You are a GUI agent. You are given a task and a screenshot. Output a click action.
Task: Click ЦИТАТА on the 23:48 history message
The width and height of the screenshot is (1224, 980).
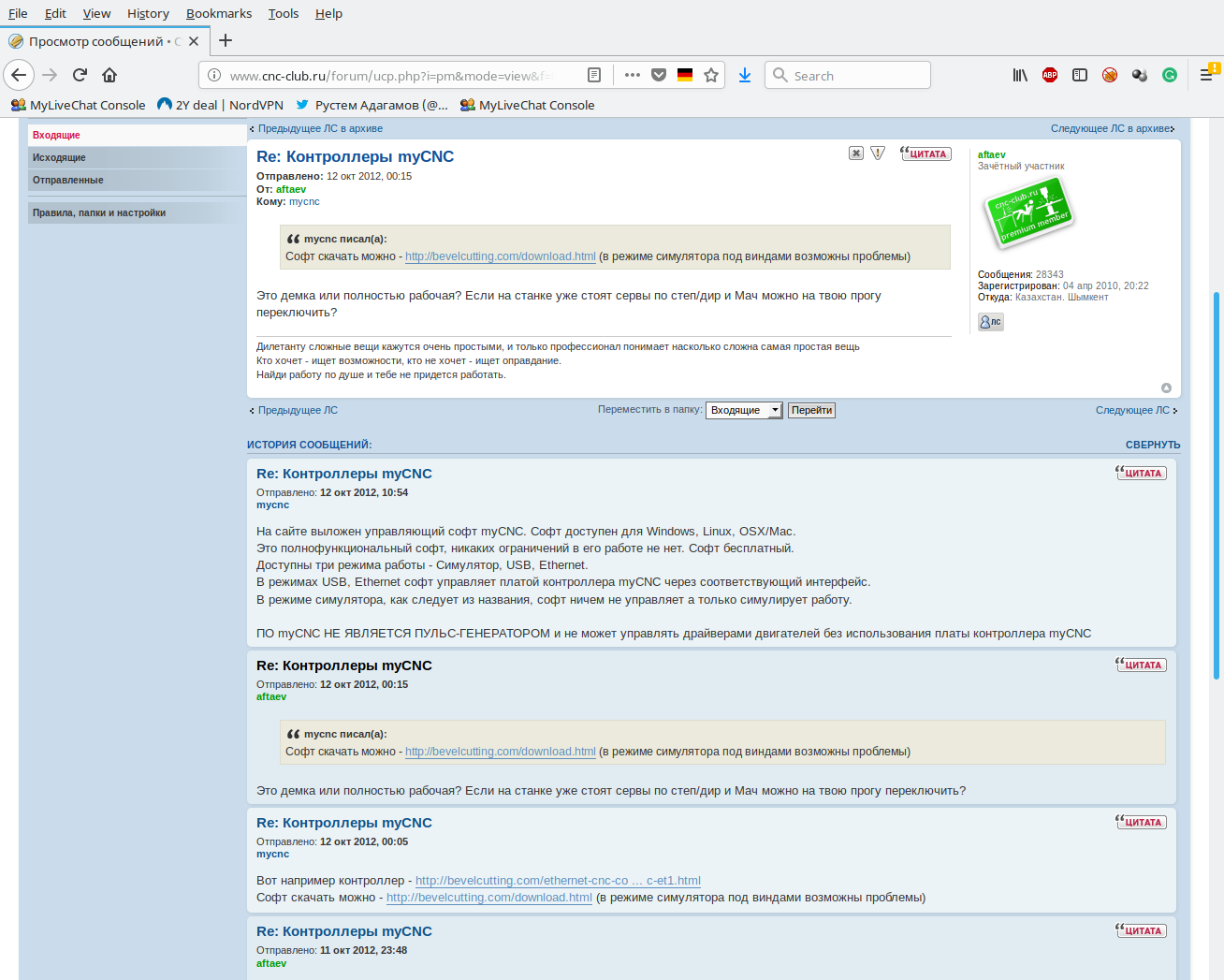[1141, 930]
